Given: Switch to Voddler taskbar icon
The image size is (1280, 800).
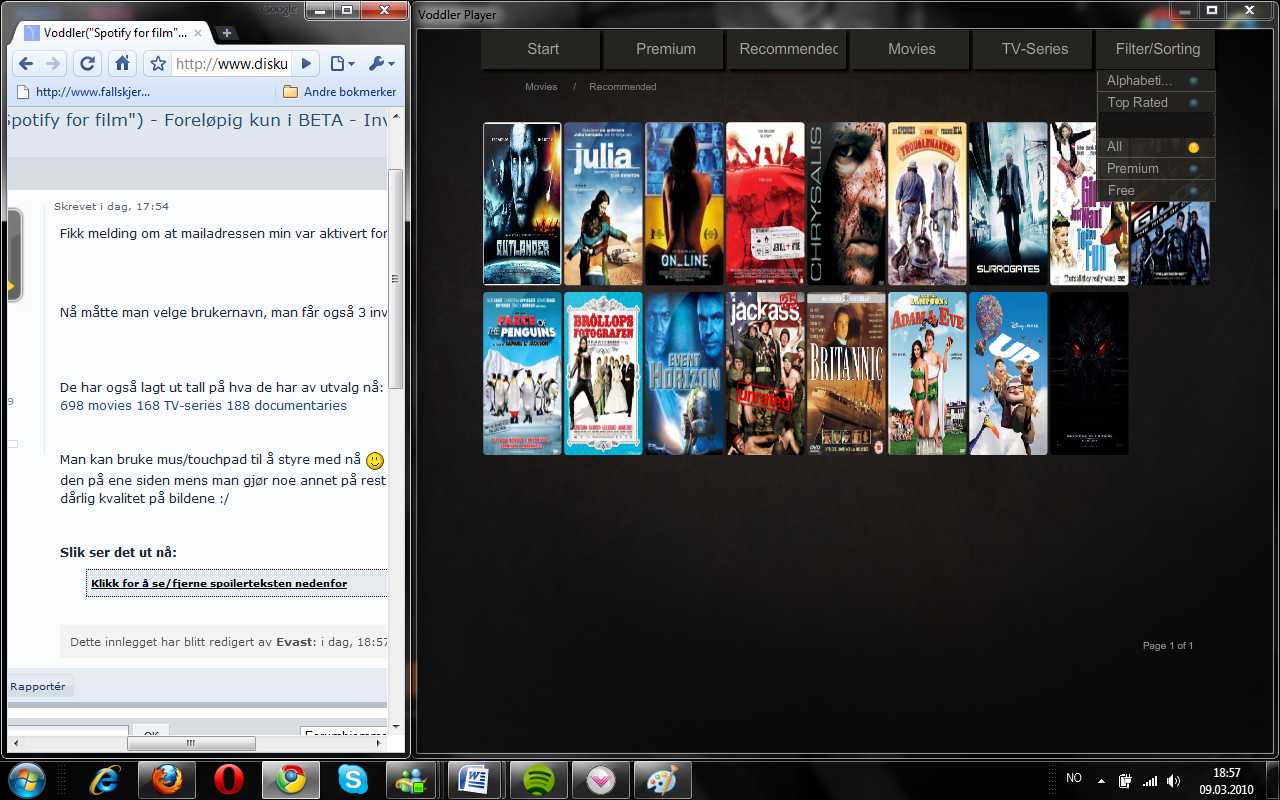Looking at the screenshot, I should pyautogui.click(x=601, y=779).
